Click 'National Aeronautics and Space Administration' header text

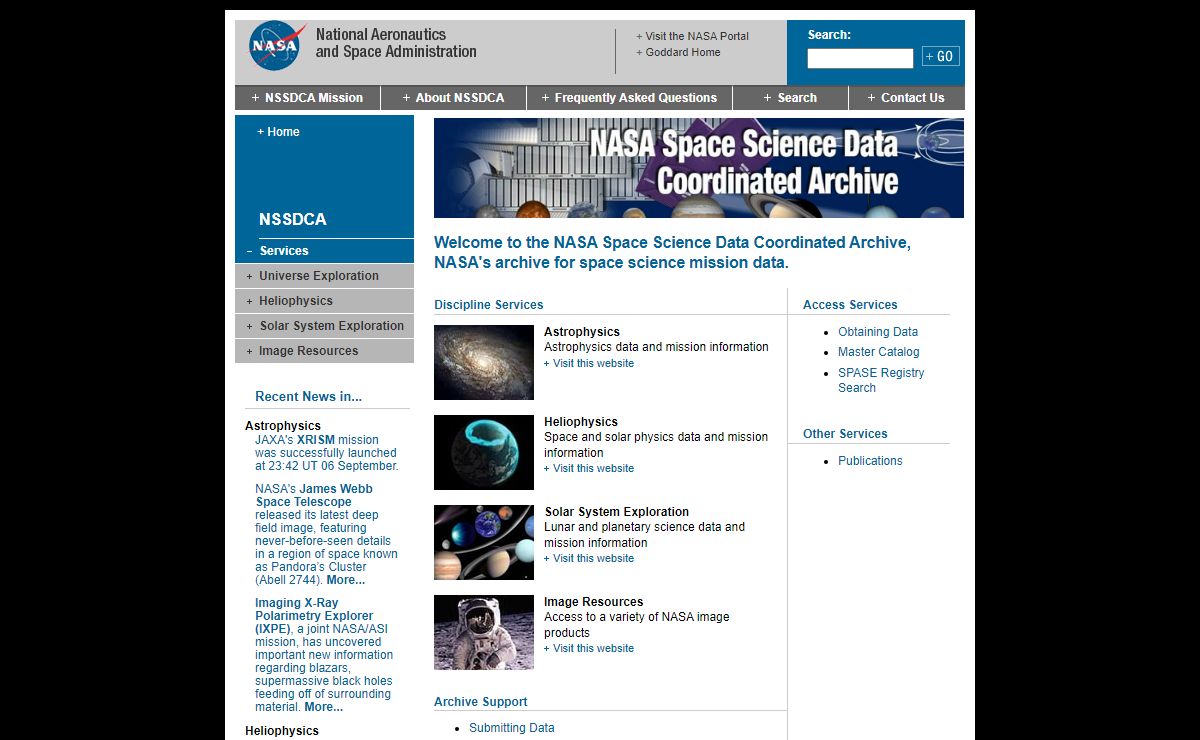pyautogui.click(x=396, y=43)
